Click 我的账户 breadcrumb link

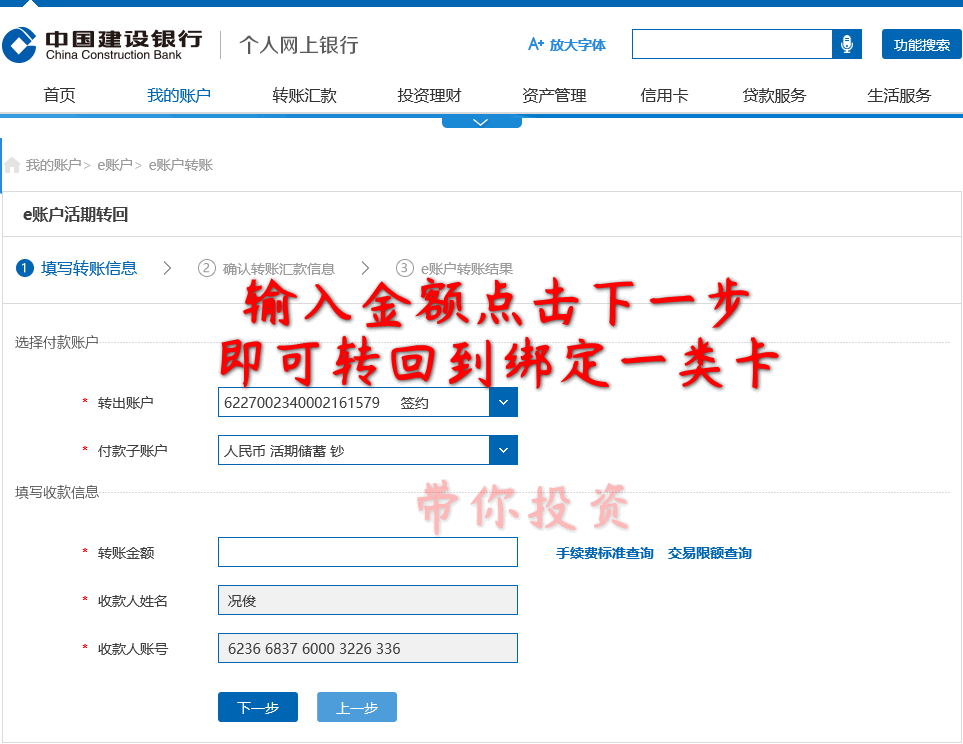53,165
